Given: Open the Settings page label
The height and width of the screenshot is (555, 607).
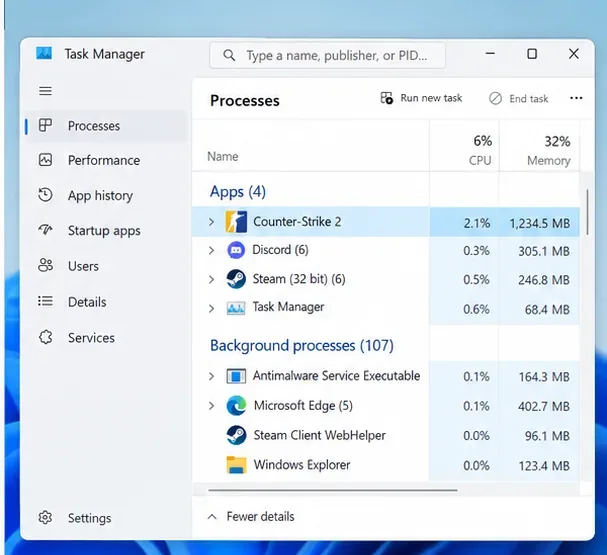Looking at the screenshot, I should 89,518.
